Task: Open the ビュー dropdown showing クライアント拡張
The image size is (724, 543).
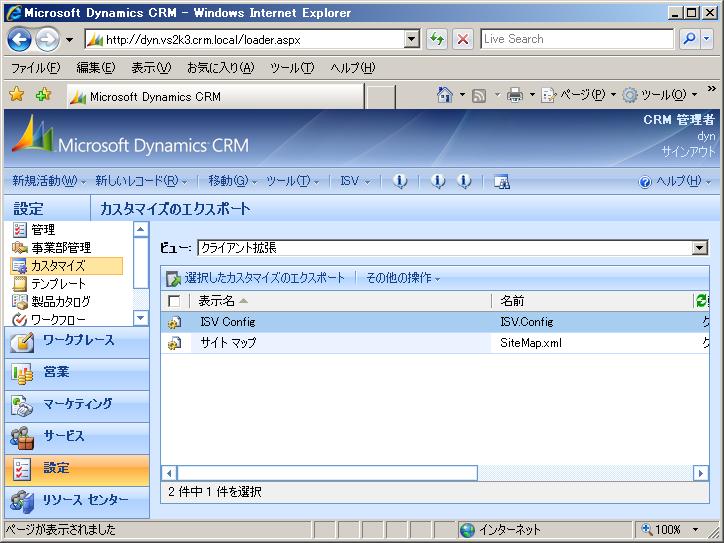Action: 700,248
